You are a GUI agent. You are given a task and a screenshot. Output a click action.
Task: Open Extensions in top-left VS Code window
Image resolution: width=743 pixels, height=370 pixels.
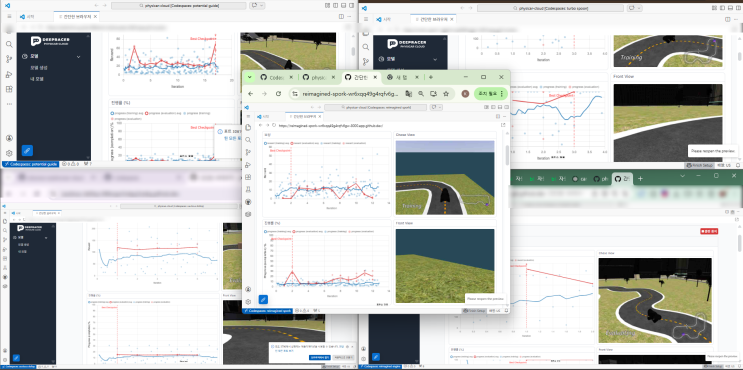click(9, 89)
